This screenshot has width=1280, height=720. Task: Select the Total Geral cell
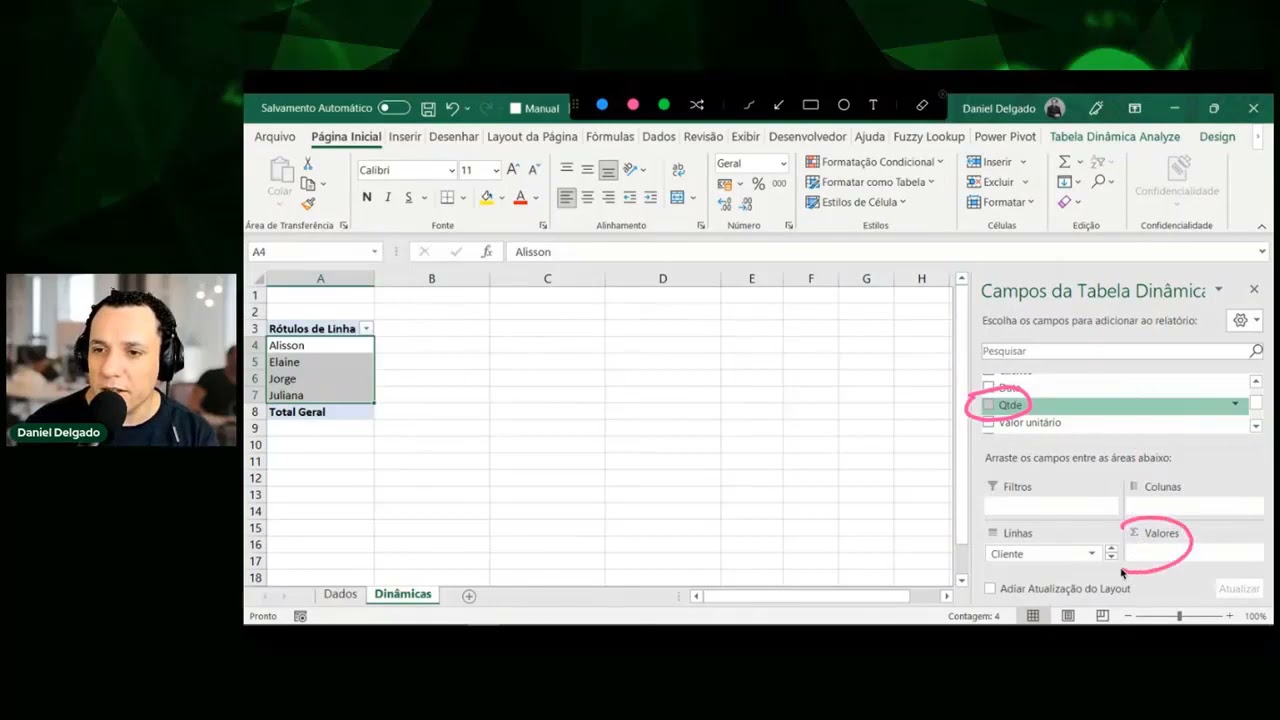coord(320,412)
